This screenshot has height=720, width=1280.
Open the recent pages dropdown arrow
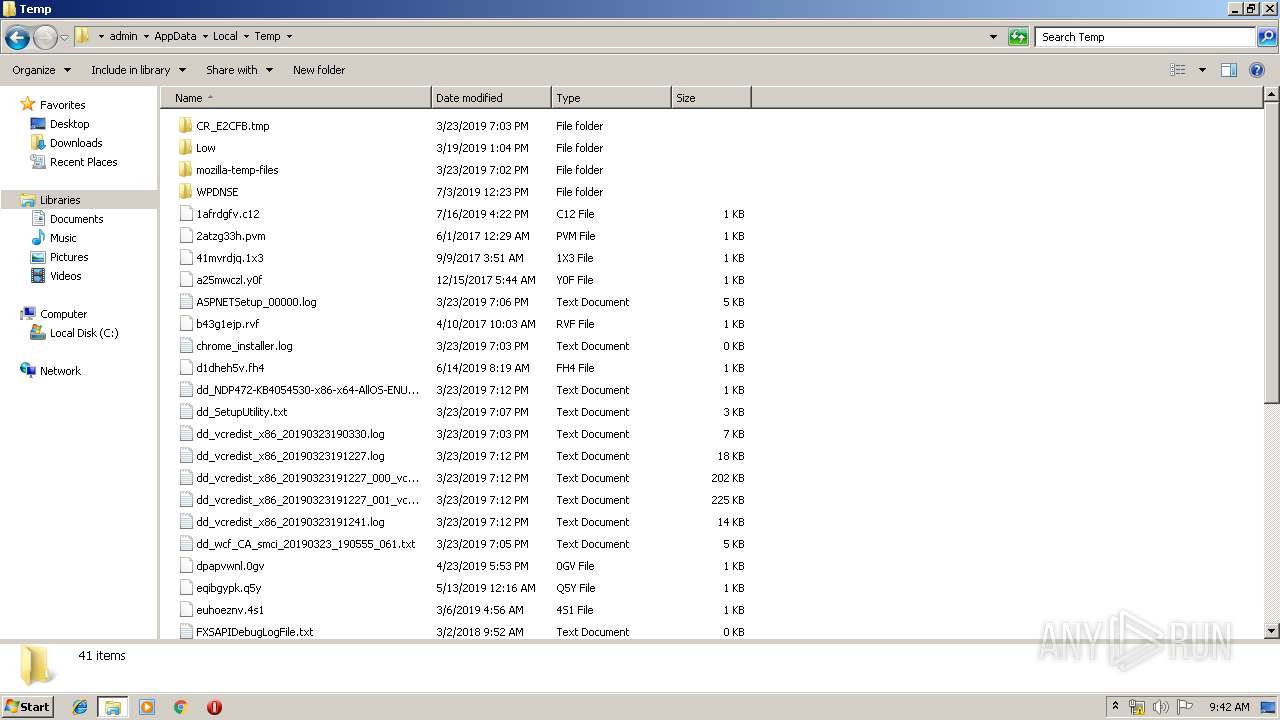64,38
